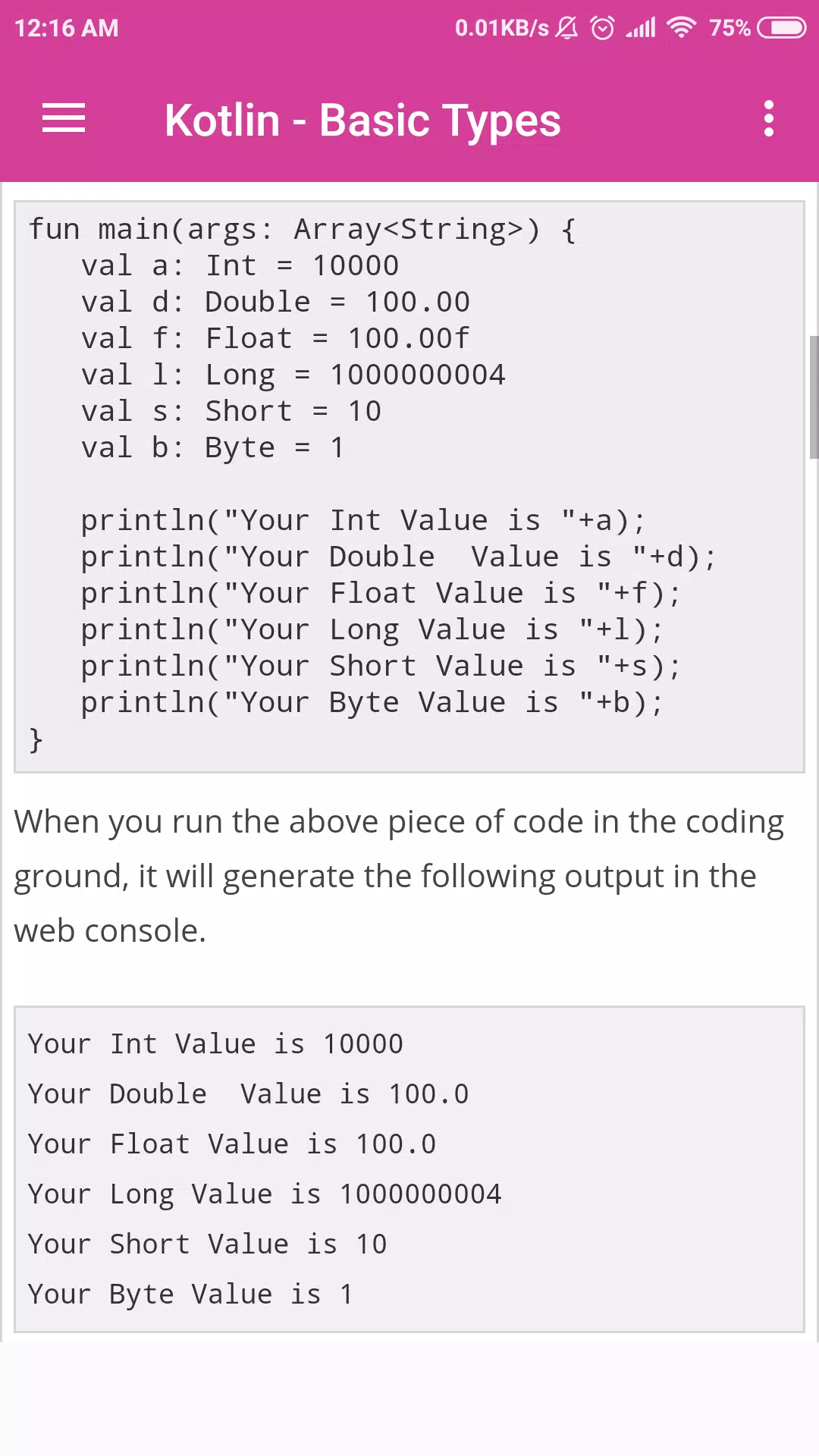The image size is (819, 1456).
Task: Click the Kotlin - Basic Types title
Action: click(362, 120)
